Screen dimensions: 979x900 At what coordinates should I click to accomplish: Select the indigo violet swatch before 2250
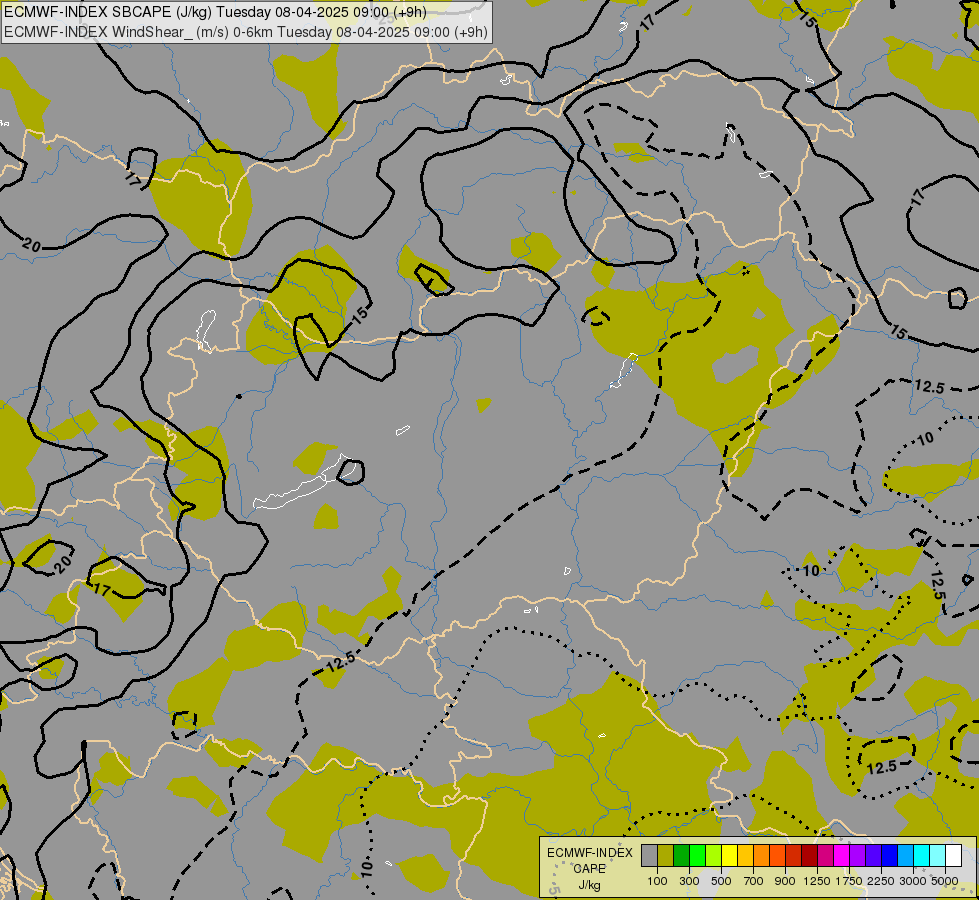[874, 856]
